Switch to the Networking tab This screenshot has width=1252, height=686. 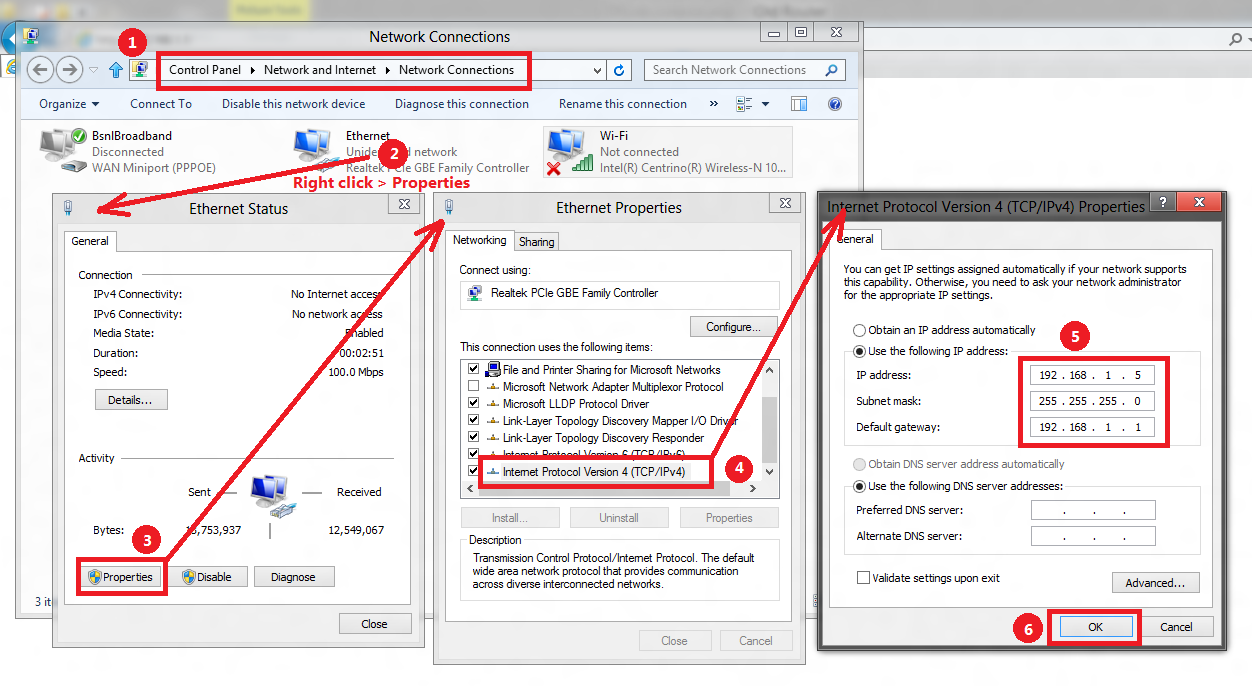479,240
